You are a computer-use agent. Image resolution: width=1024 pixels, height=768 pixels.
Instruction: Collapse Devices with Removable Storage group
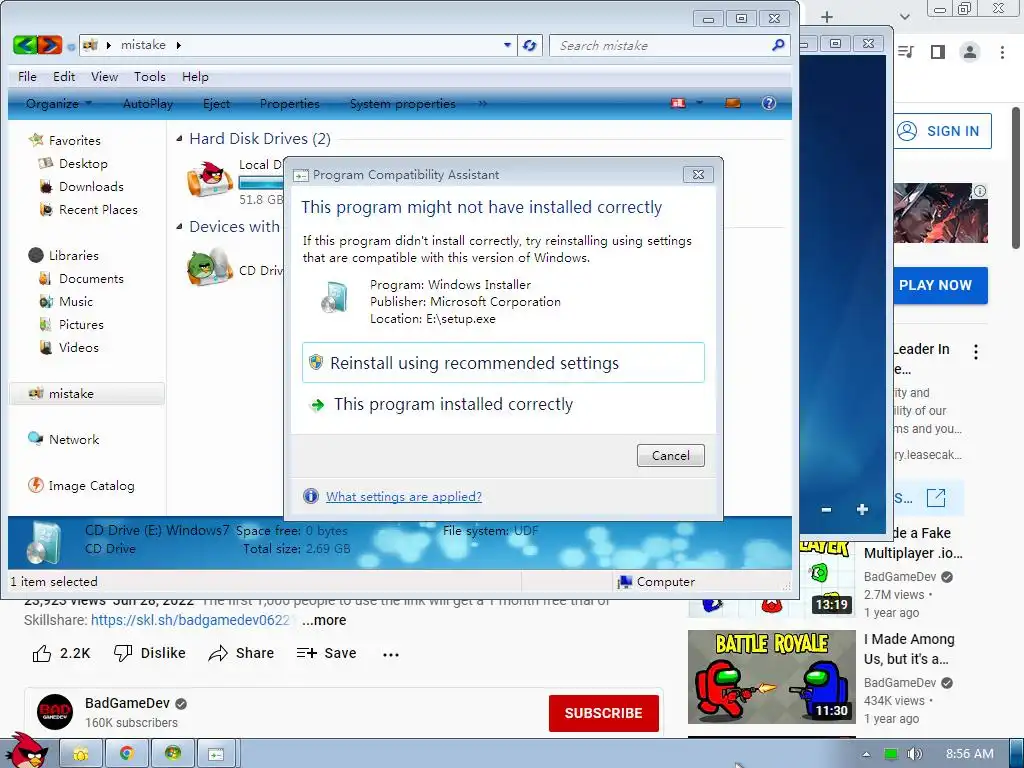[180, 227]
